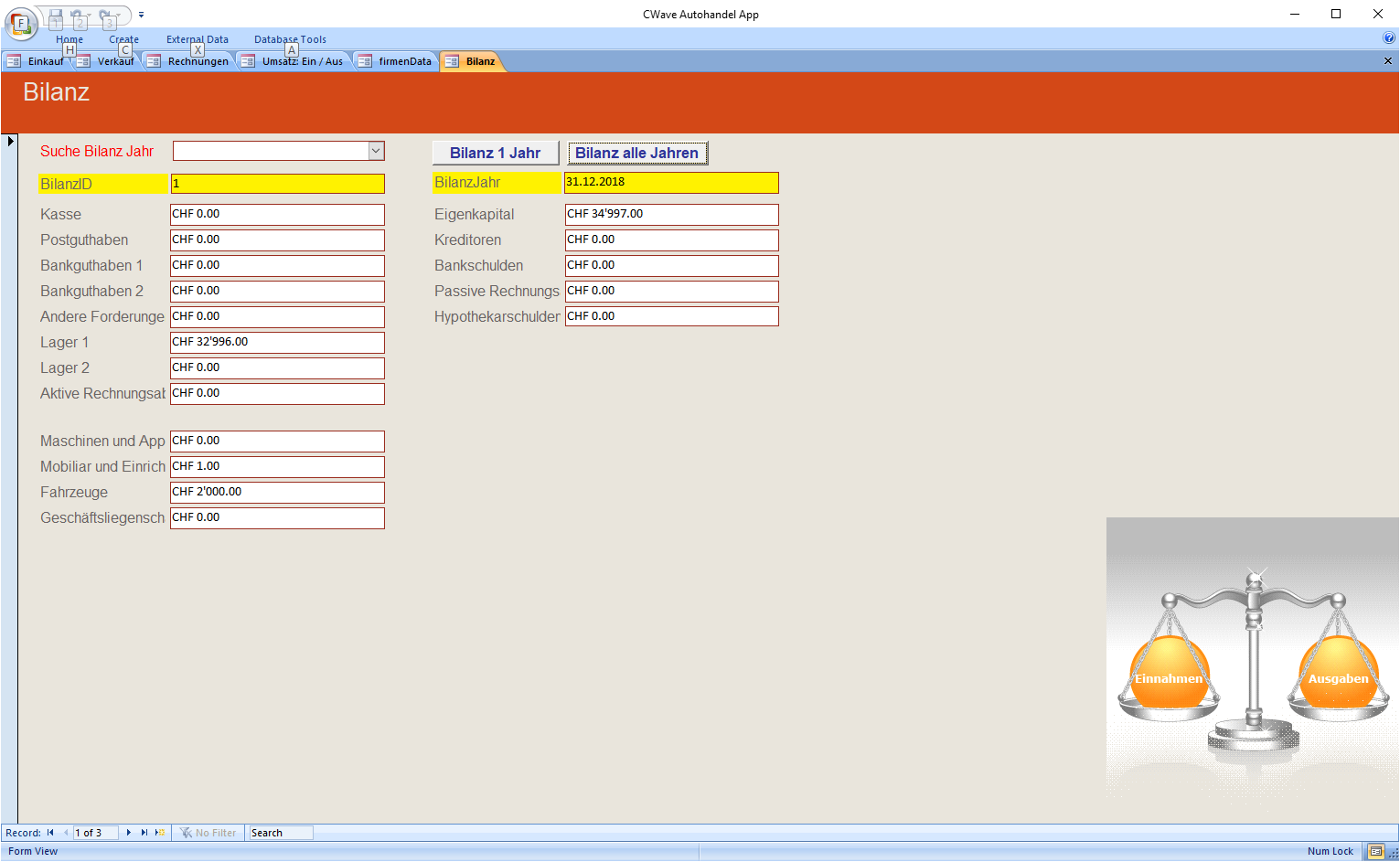
Task: Switch to the Einkauf tab
Action: pos(37,61)
